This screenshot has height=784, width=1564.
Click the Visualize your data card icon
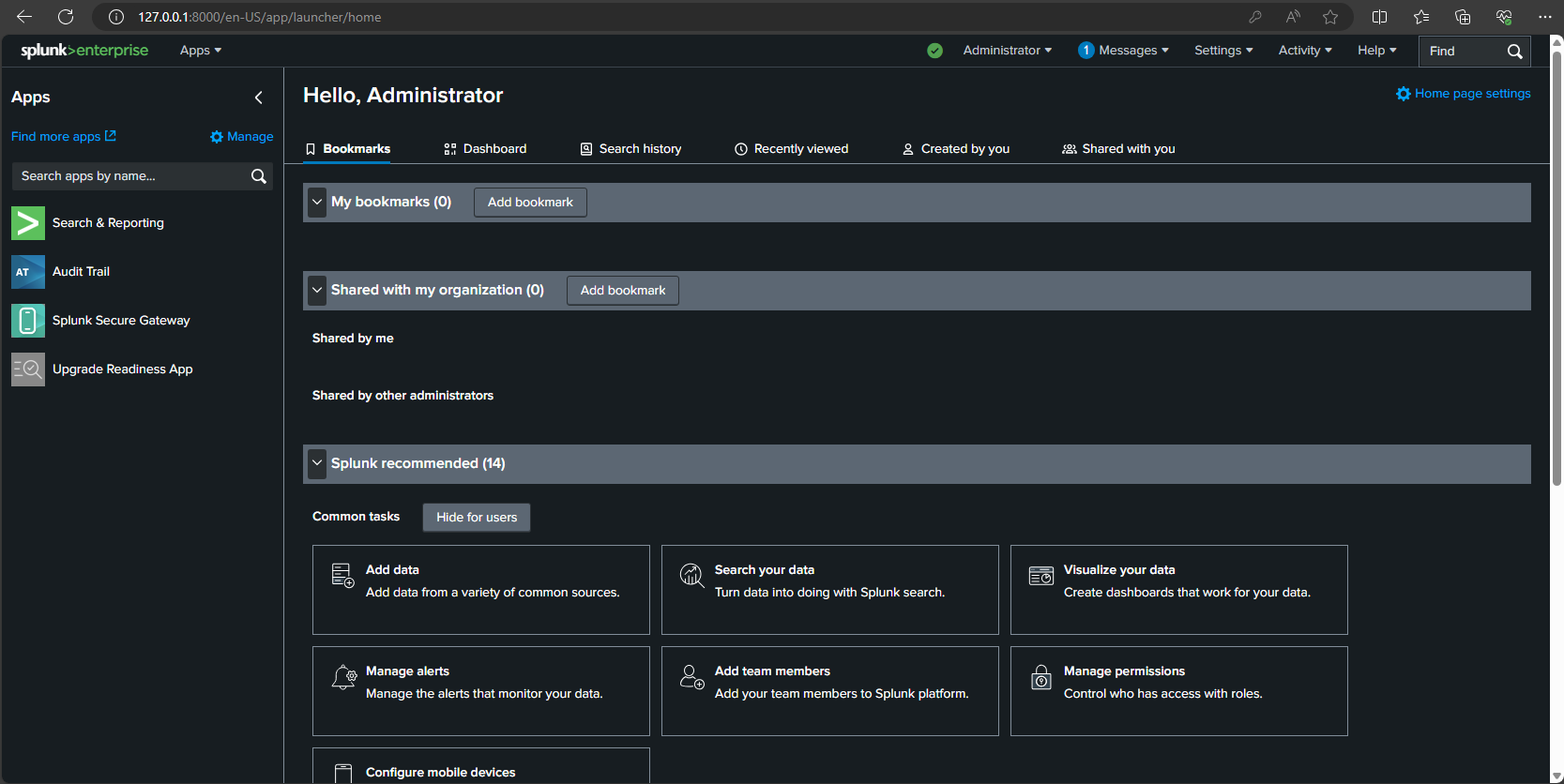[1041, 575]
